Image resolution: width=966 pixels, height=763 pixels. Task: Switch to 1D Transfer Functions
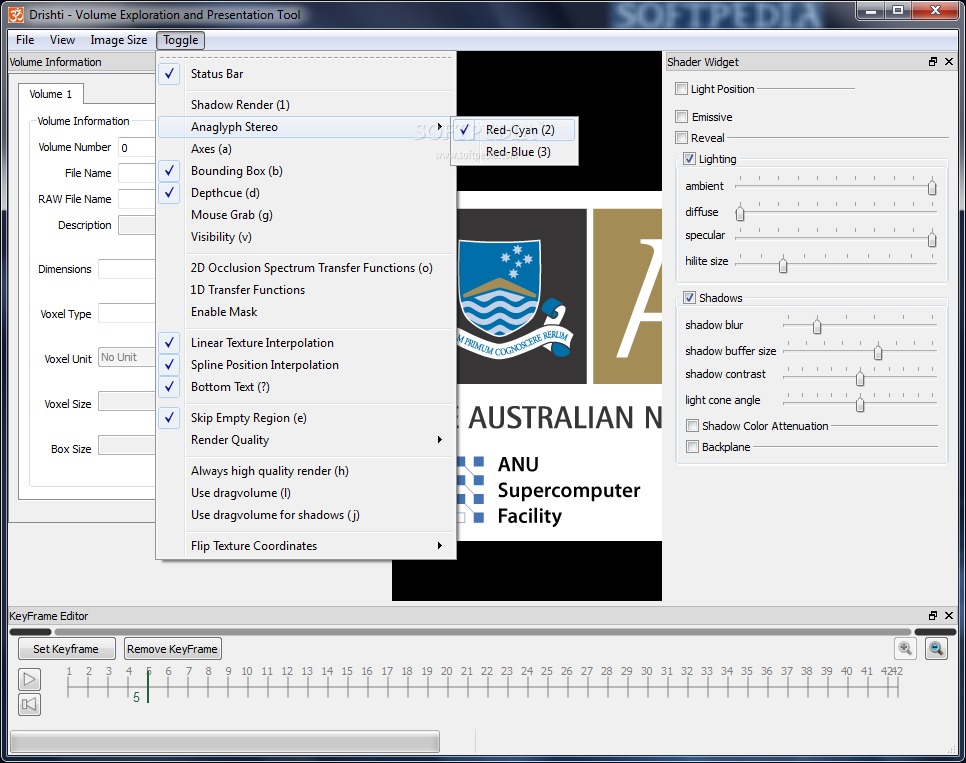306,290
